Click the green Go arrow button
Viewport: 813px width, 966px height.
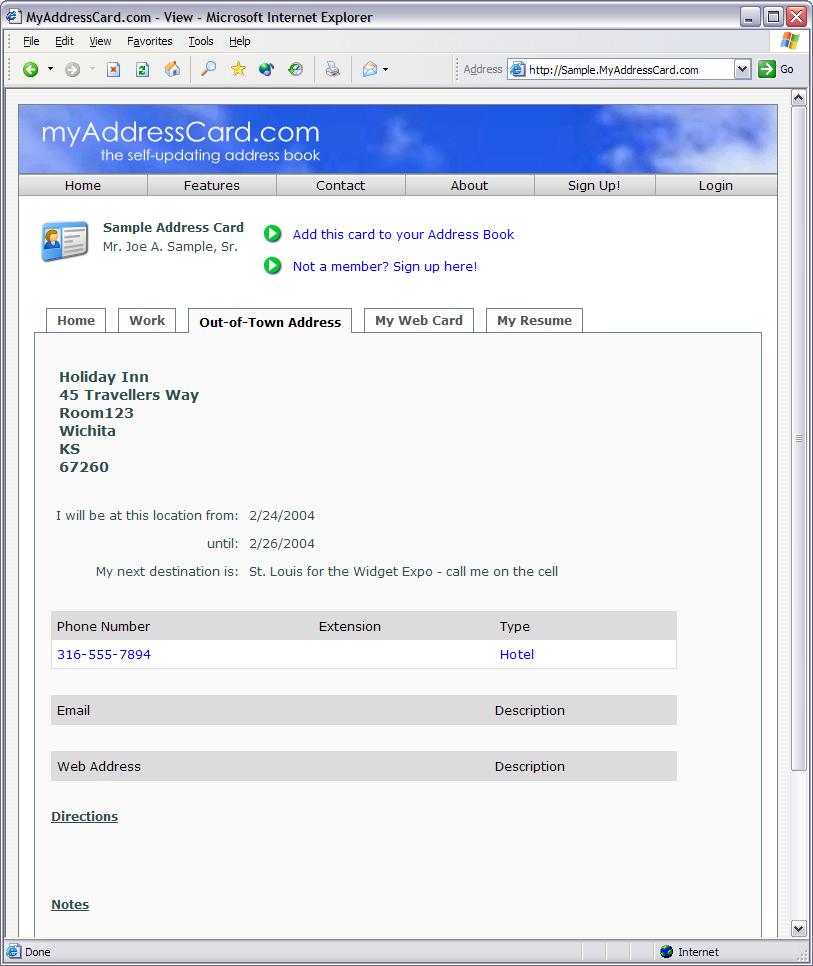click(x=767, y=69)
